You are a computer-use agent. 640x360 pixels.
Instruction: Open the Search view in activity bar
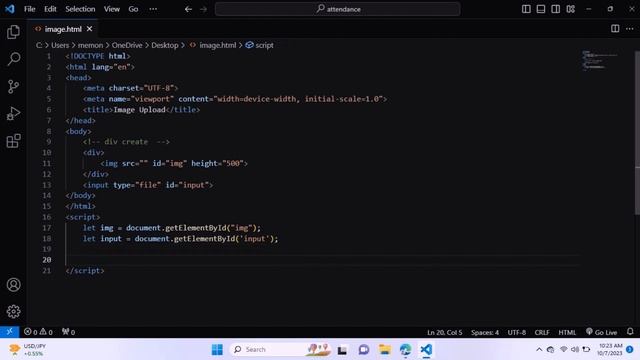[x=13, y=59]
